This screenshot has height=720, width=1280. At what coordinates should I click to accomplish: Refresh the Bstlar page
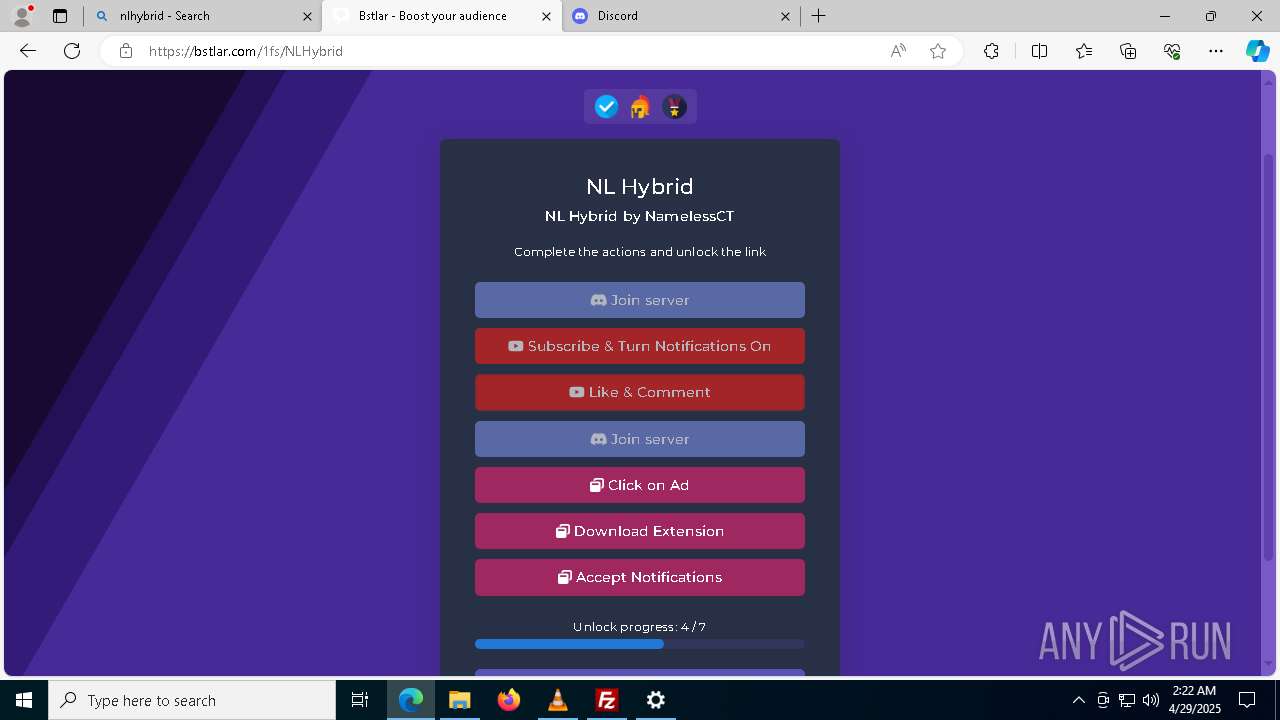point(72,51)
